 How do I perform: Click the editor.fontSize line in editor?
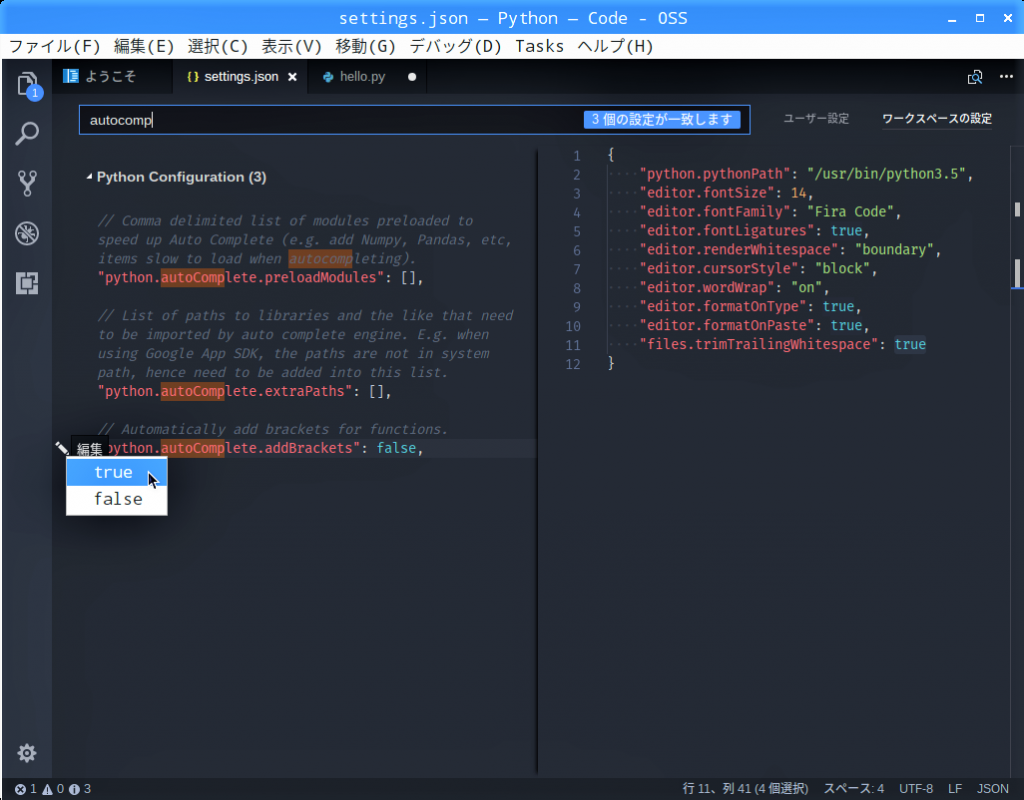pyautogui.click(x=726, y=193)
